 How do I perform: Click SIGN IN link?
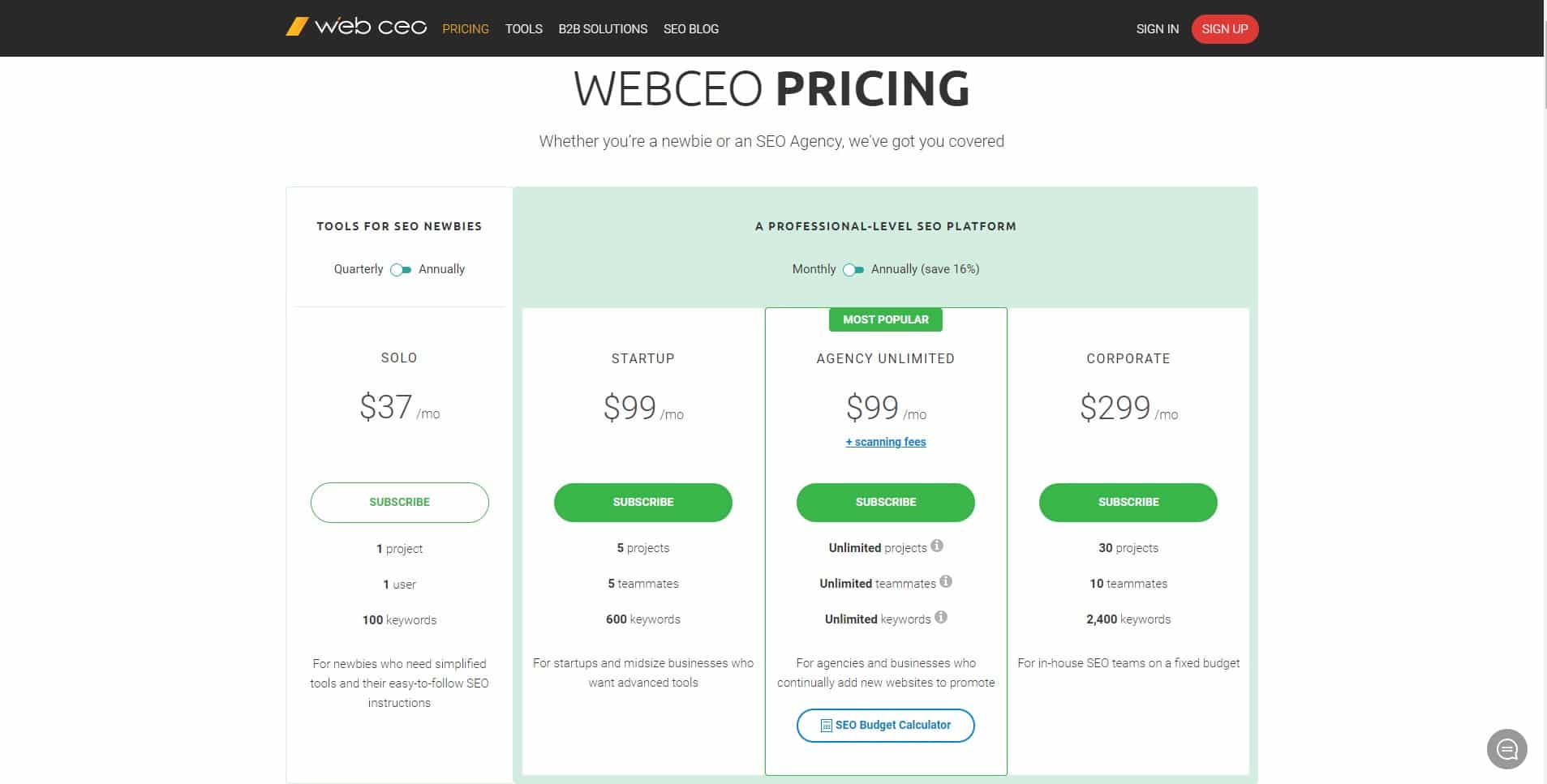coord(1158,29)
